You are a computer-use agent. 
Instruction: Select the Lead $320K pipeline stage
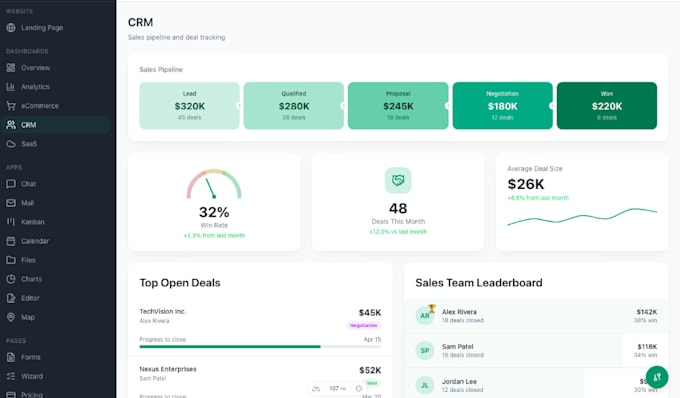pyautogui.click(x=190, y=105)
